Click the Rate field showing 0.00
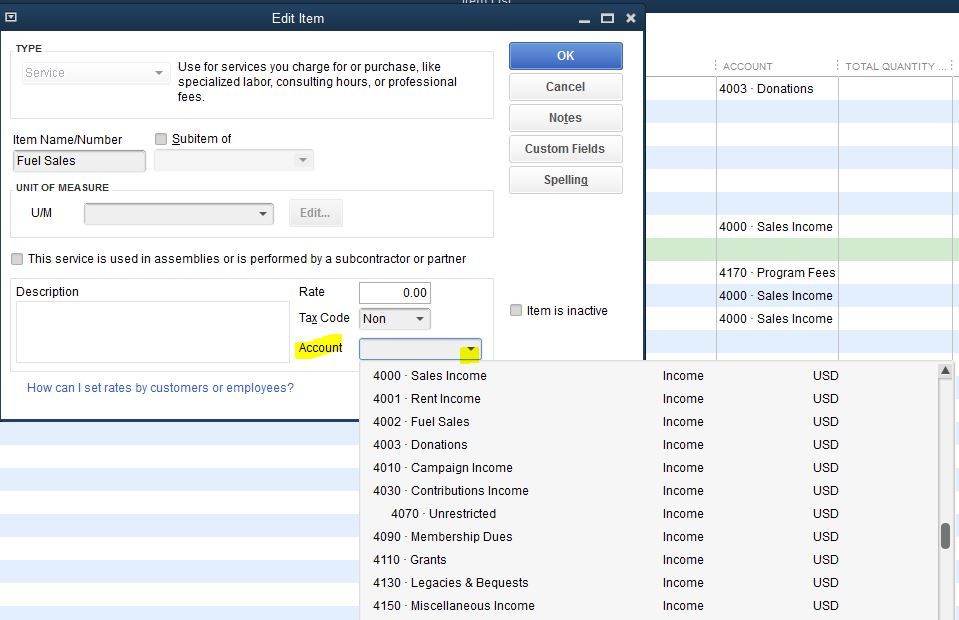Image resolution: width=959 pixels, height=620 pixels. pyautogui.click(x=394, y=293)
